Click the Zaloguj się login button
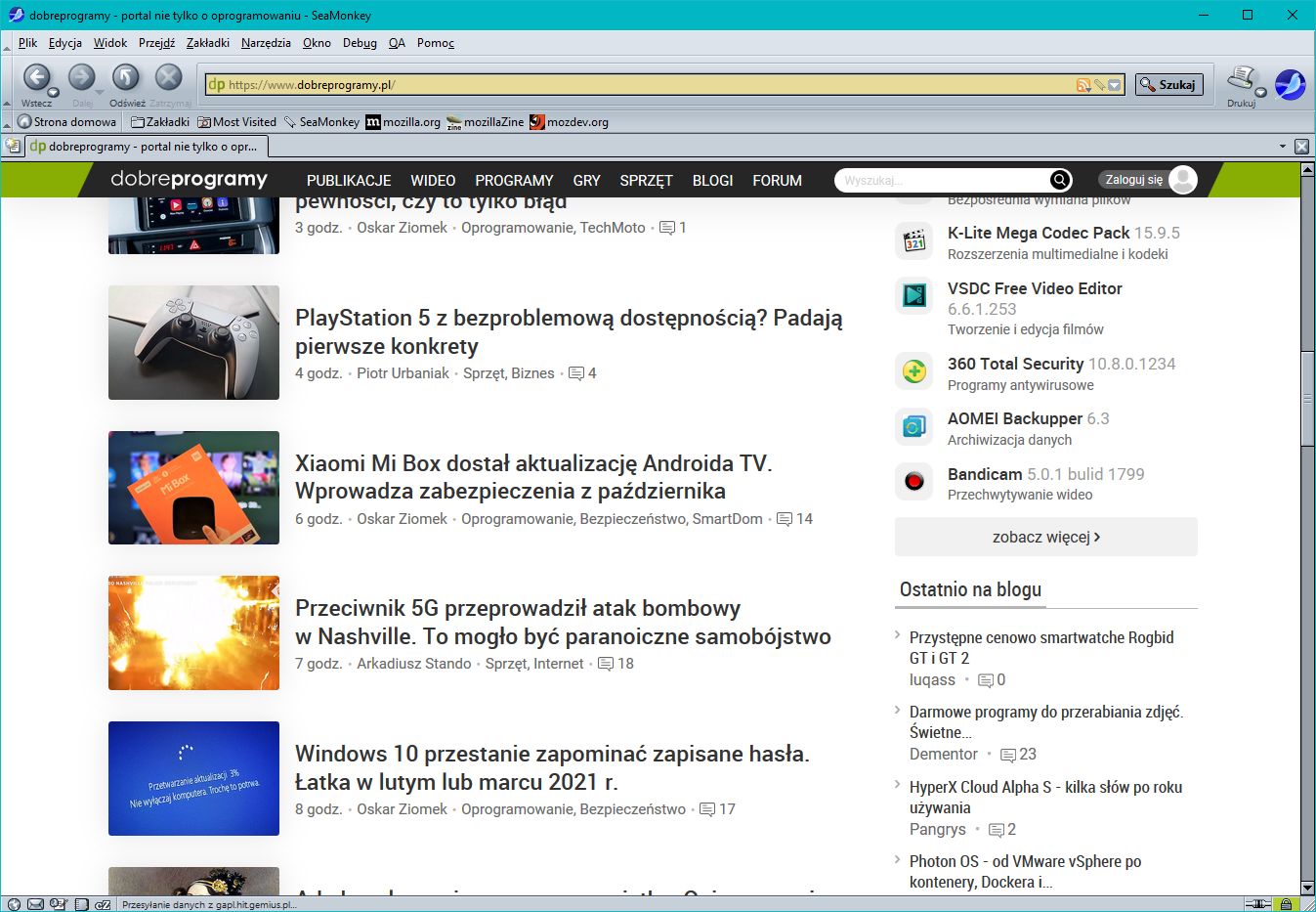This screenshot has width=1316, height=912. [x=1133, y=180]
